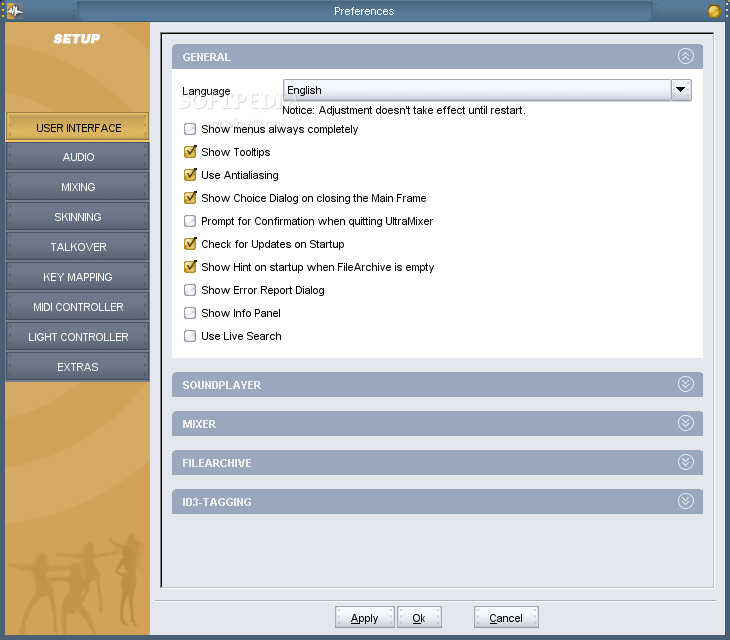Click the Apply button

(365, 617)
